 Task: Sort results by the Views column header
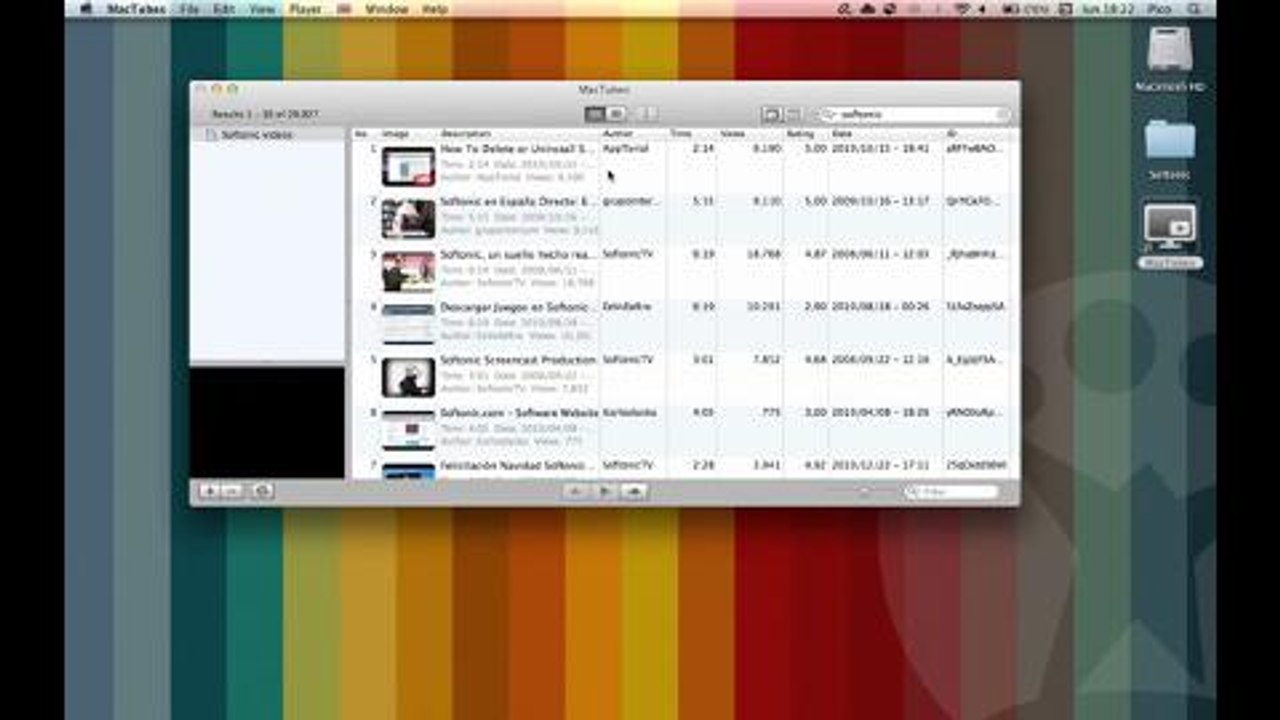(x=750, y=133)
